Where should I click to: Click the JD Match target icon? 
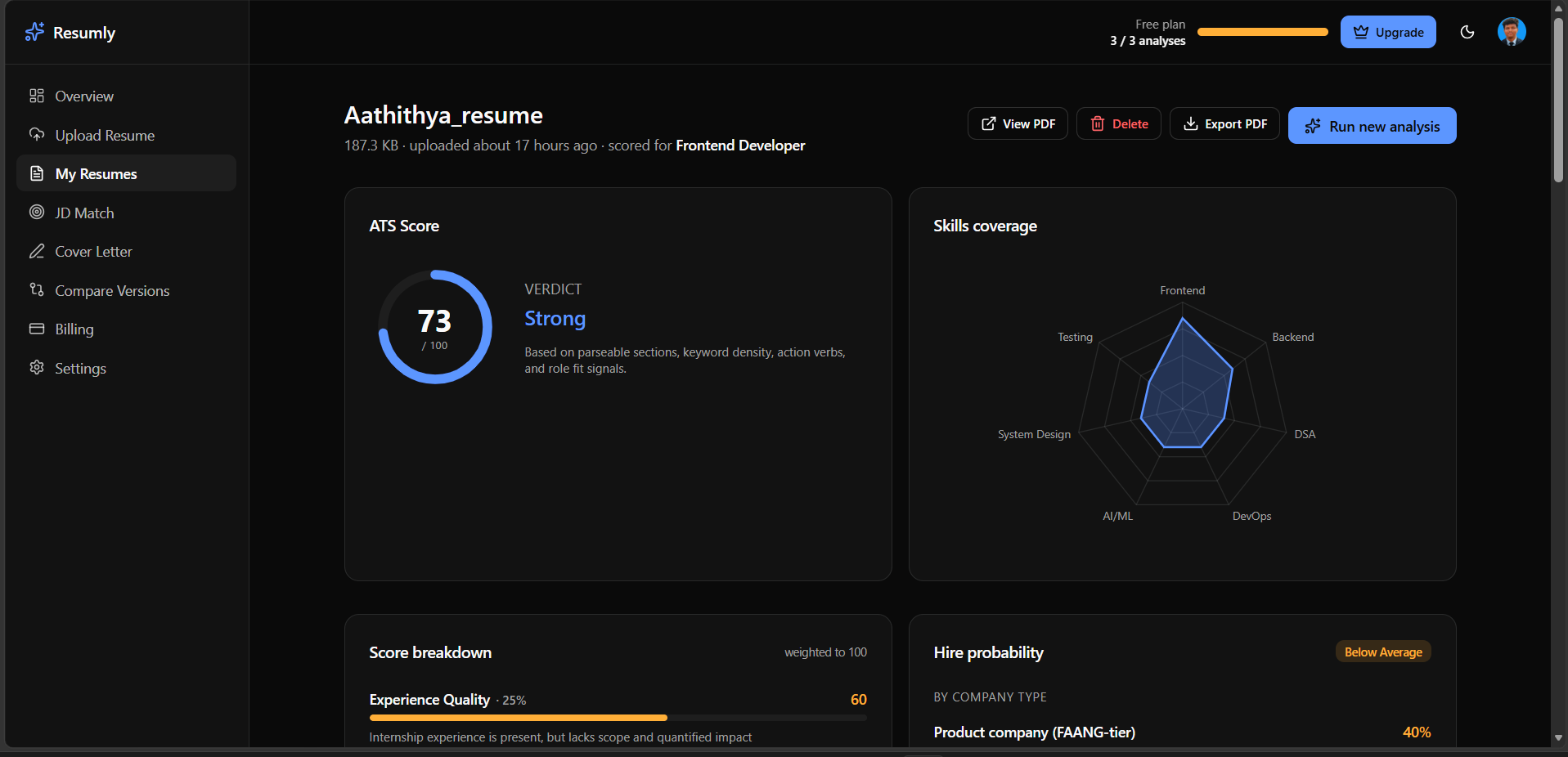click(37, 212)
